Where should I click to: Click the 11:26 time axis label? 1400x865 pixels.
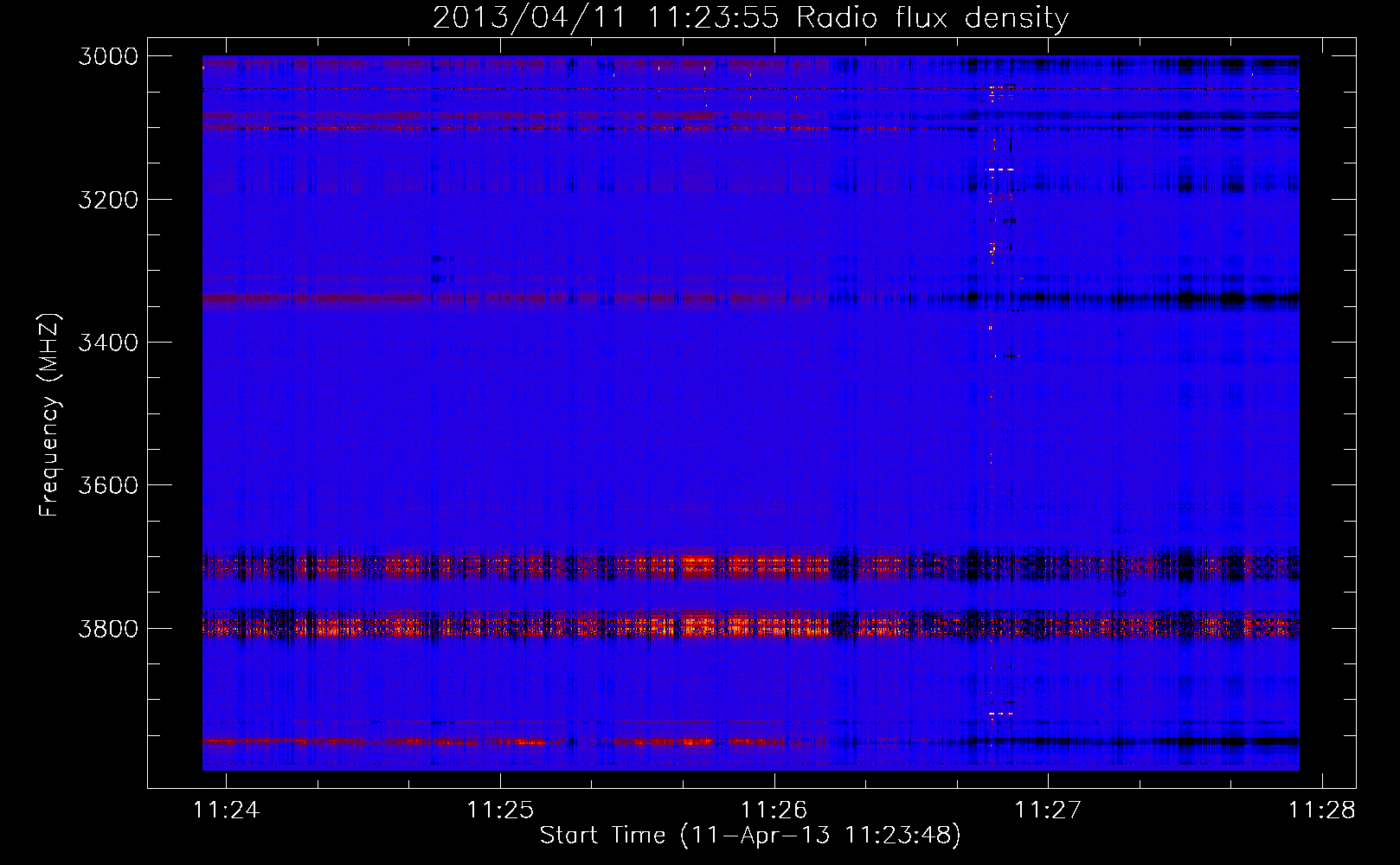click(x=774, y=810)
